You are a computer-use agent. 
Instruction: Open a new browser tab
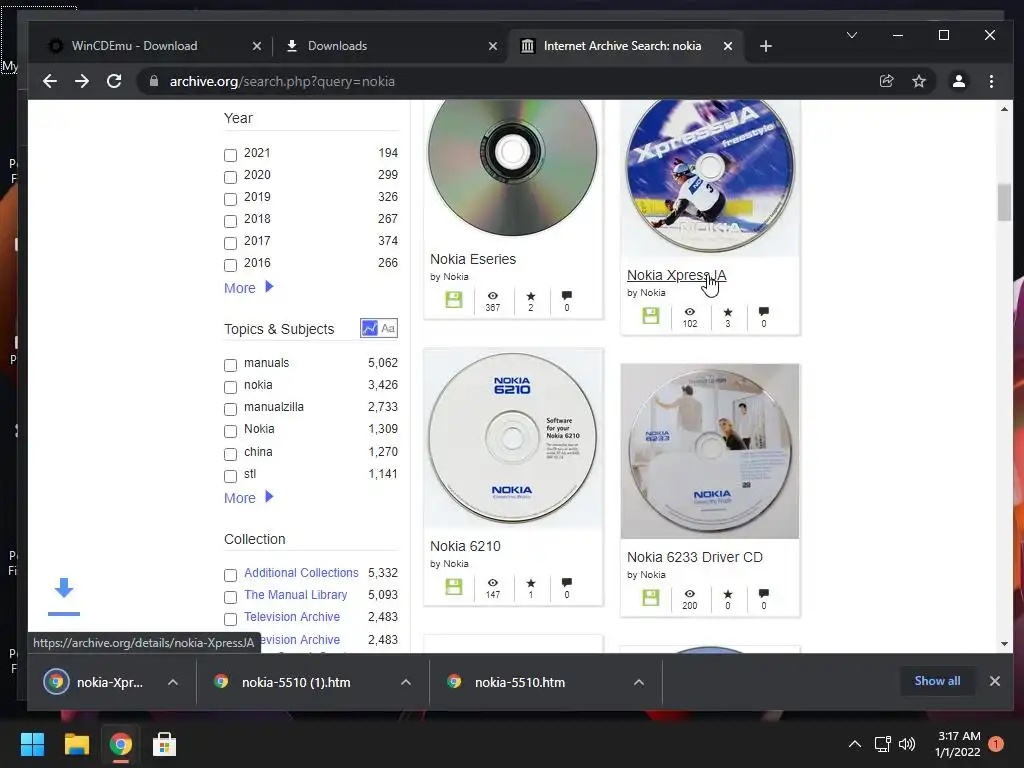[x=766, y=46]
